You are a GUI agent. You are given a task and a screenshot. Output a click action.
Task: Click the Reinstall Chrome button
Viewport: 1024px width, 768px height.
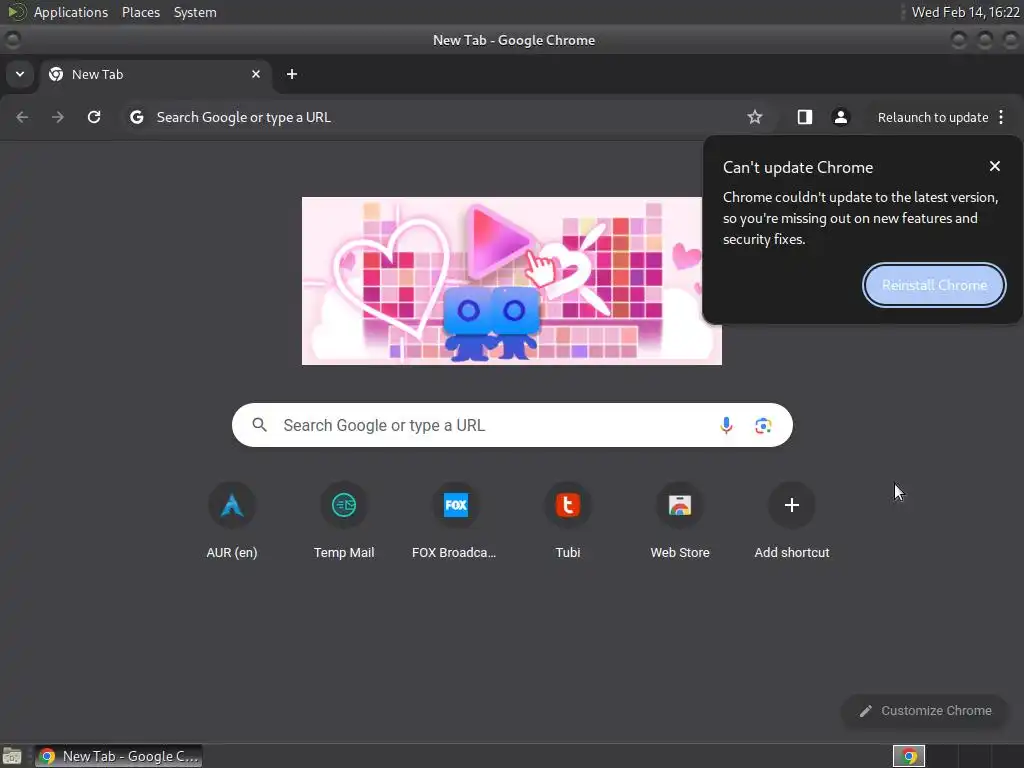click(934, 285)
